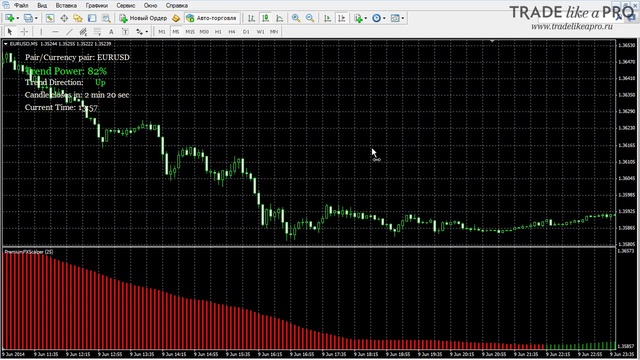Expand the Arrows dropdown arrow
Screen dimensions: 640x360
[147, 32]
